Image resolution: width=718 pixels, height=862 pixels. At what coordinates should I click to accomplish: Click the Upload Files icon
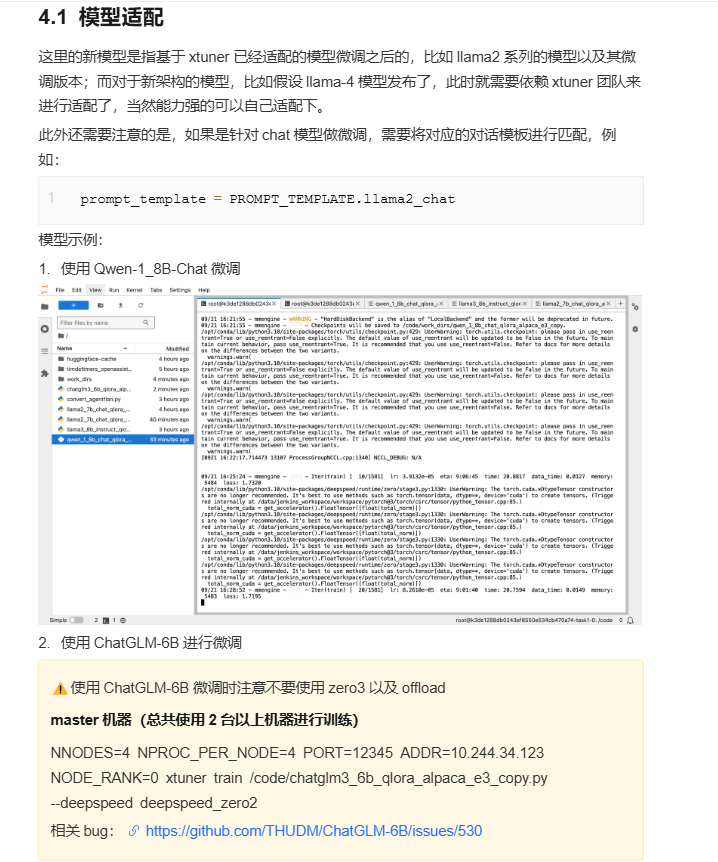point(120,305)
